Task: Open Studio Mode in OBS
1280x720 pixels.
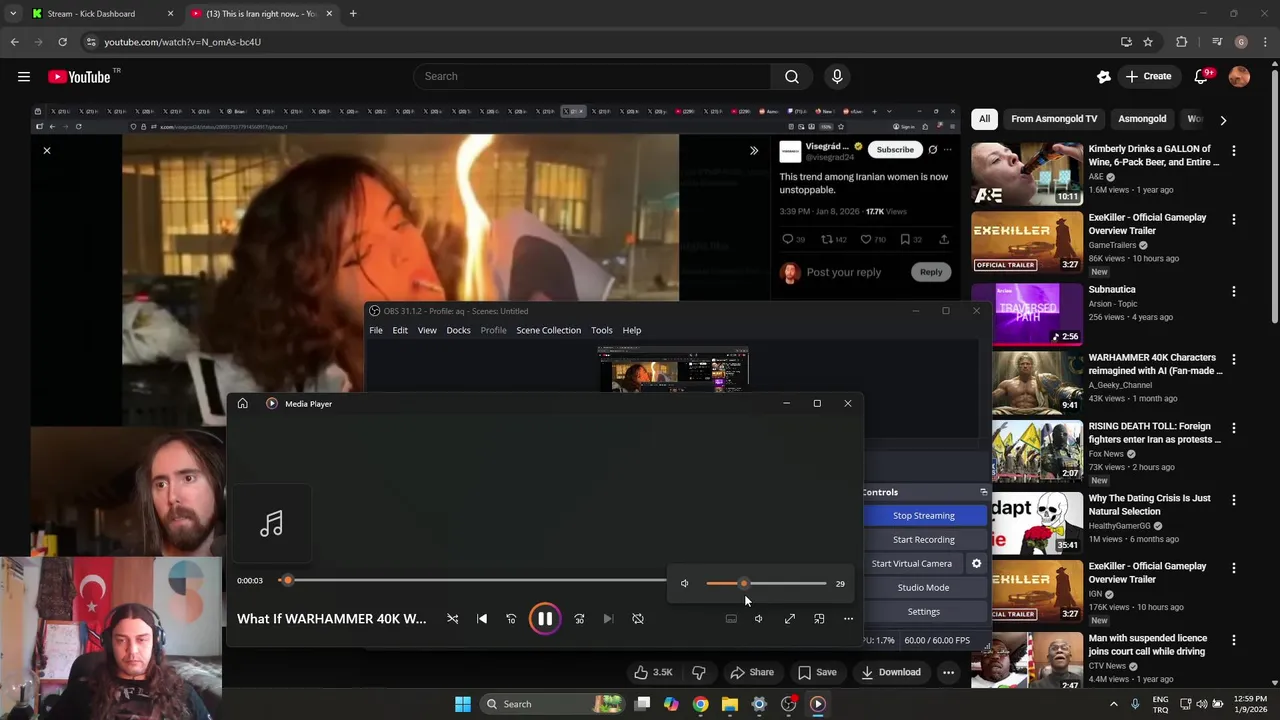Action: 924,588
